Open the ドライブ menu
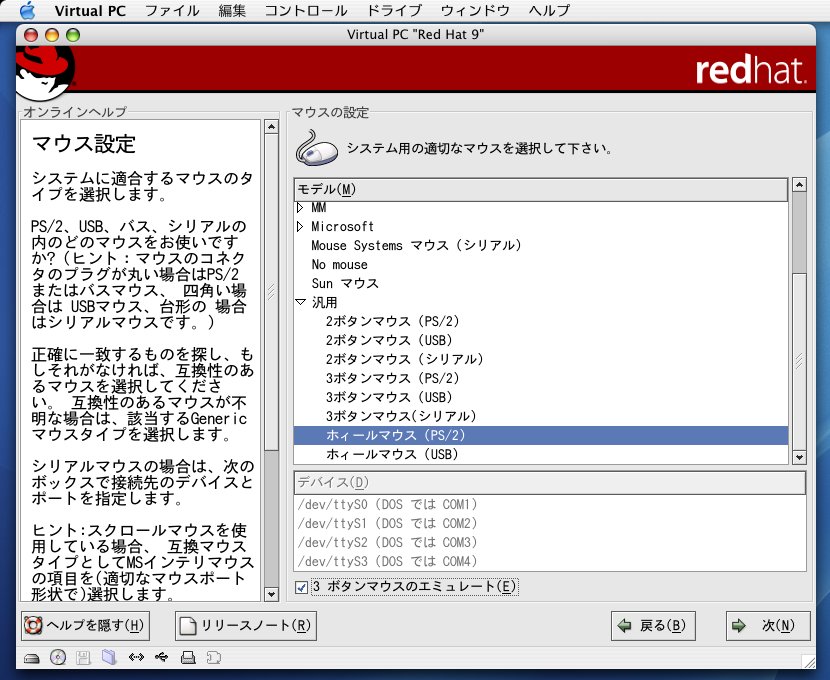This screenshot has height=680, width=830. click(394, 10)
